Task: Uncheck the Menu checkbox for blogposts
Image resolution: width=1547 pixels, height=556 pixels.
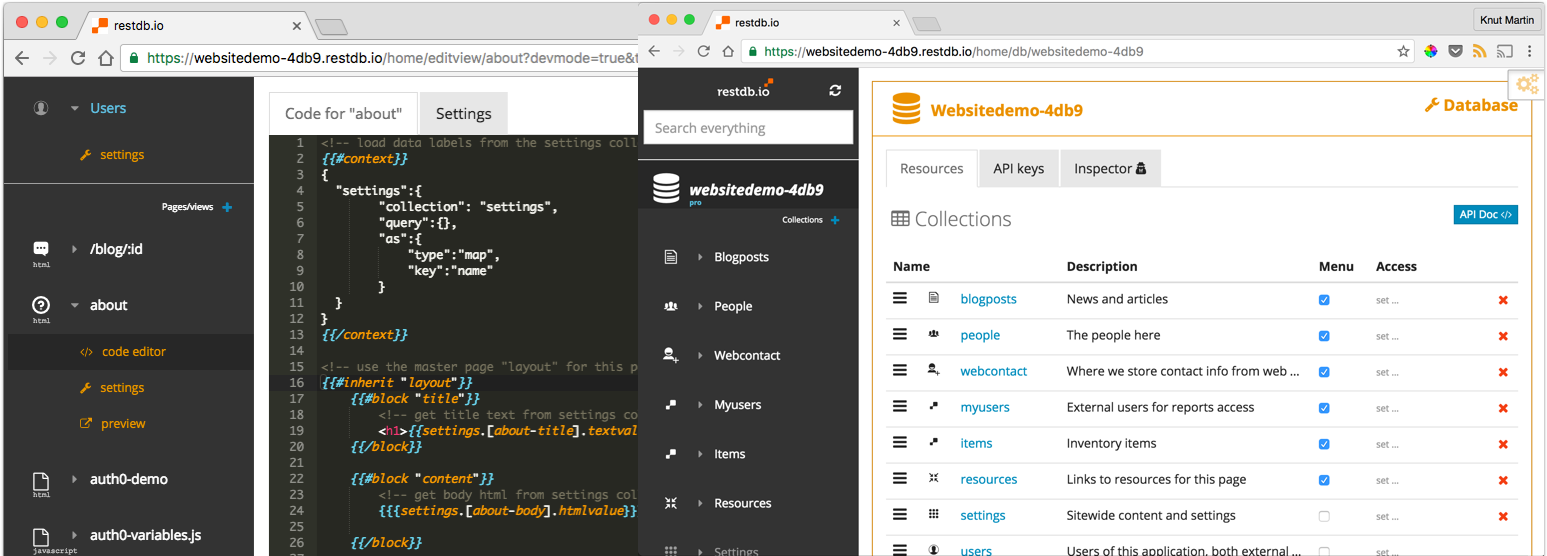Action: point(1324,300)
